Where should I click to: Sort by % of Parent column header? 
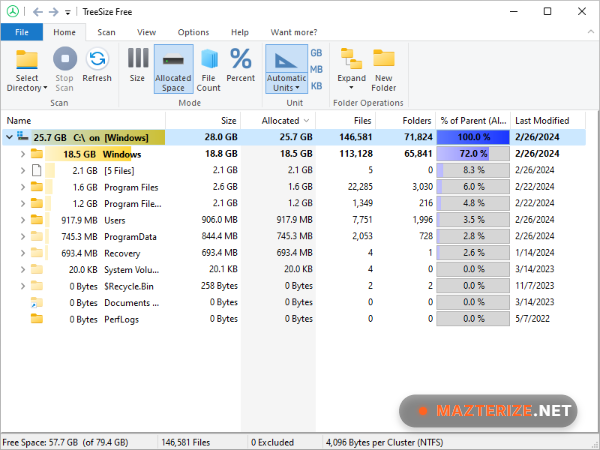[473, 121]
